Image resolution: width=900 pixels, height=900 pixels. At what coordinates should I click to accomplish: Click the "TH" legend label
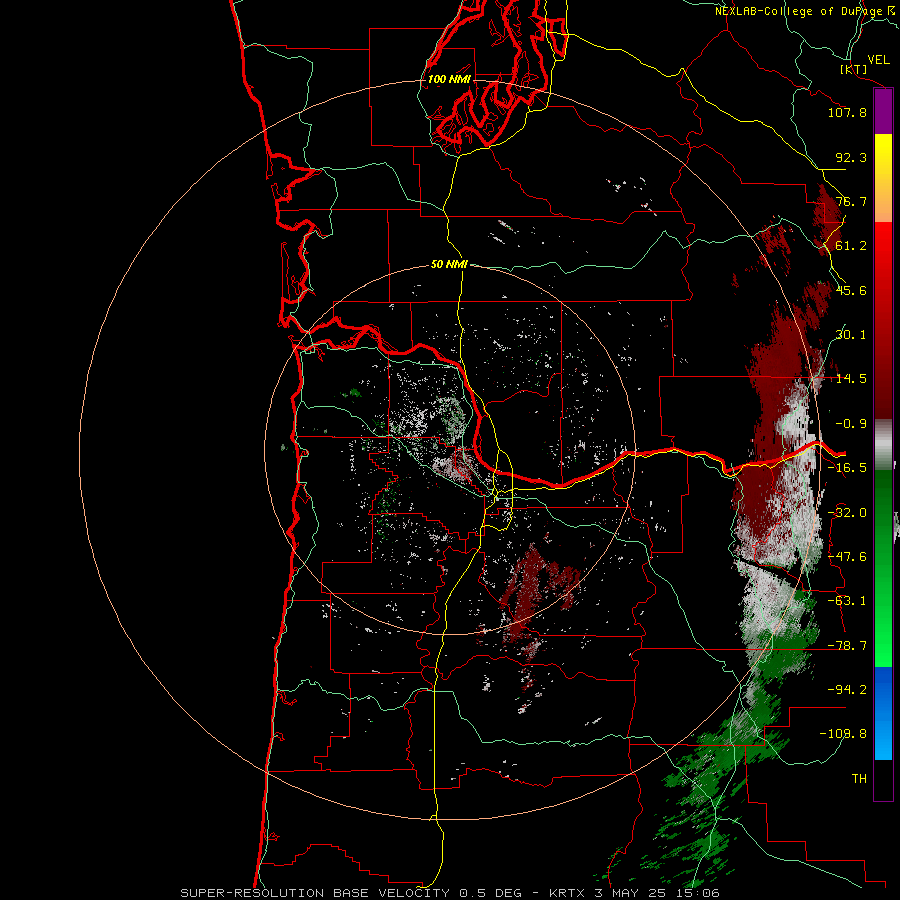pos(859,779)
